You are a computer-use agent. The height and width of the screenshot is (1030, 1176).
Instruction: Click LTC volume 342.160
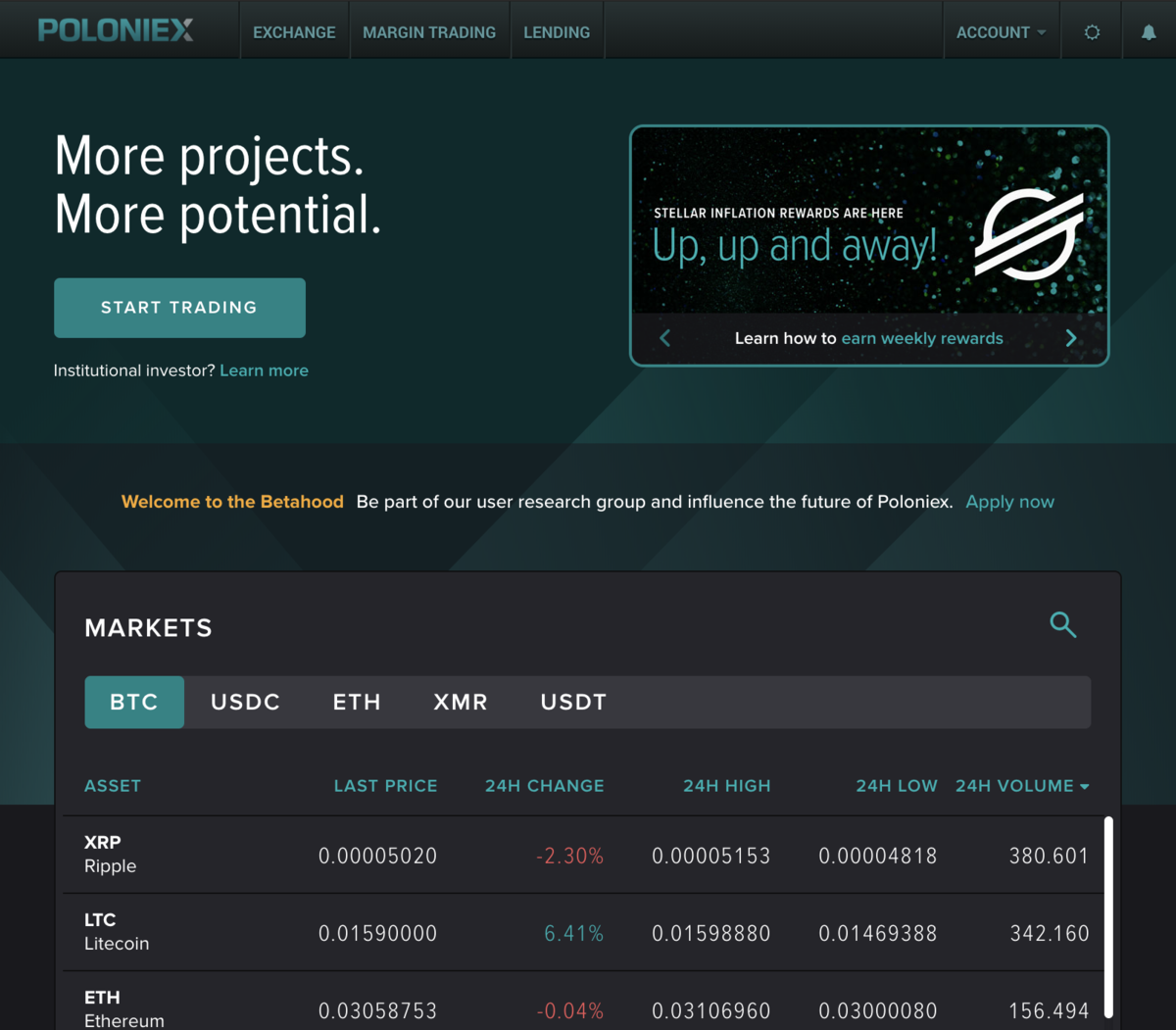[1050, 933]
